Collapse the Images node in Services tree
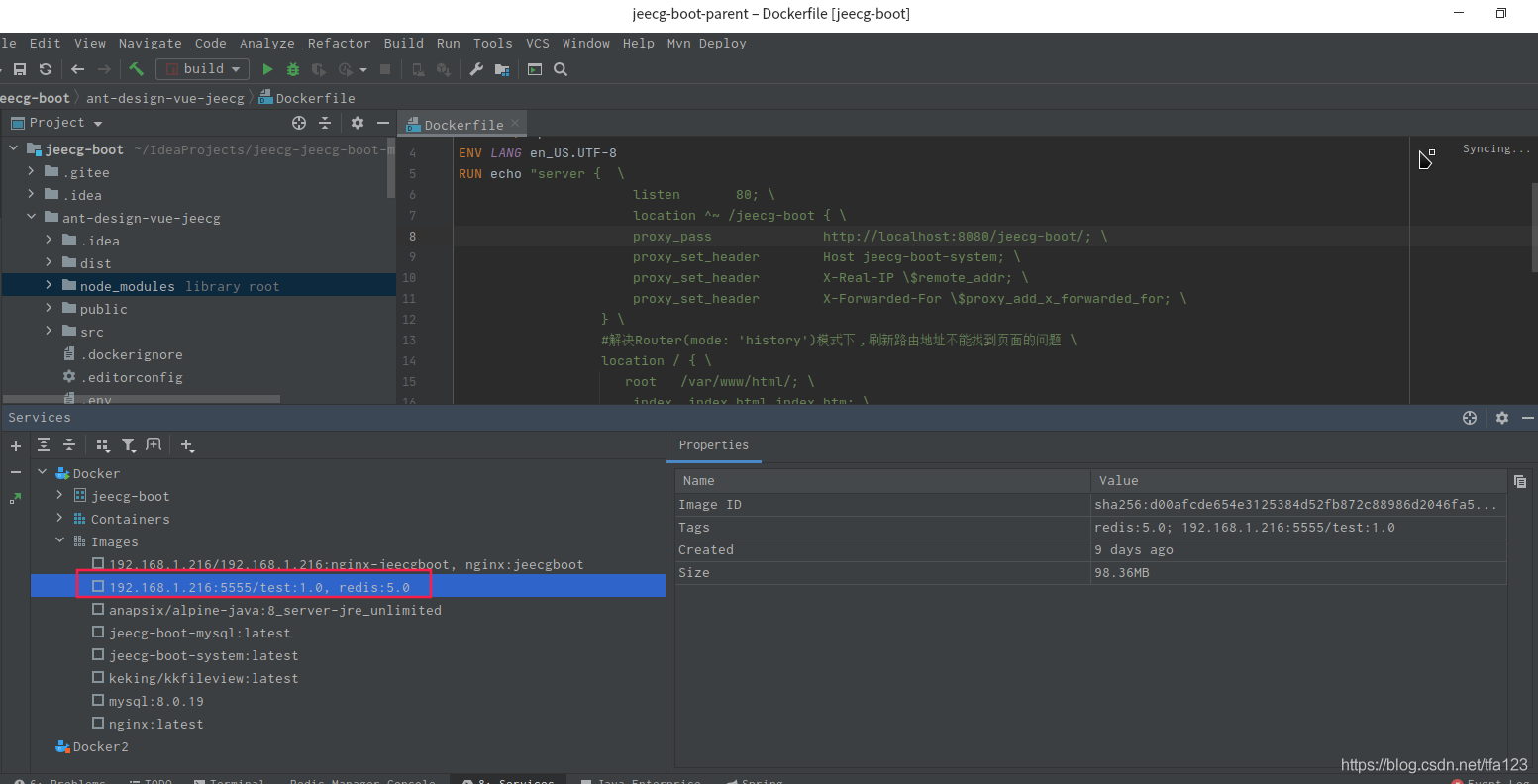This screenshot has height=784, width=1538. [60, 541]
